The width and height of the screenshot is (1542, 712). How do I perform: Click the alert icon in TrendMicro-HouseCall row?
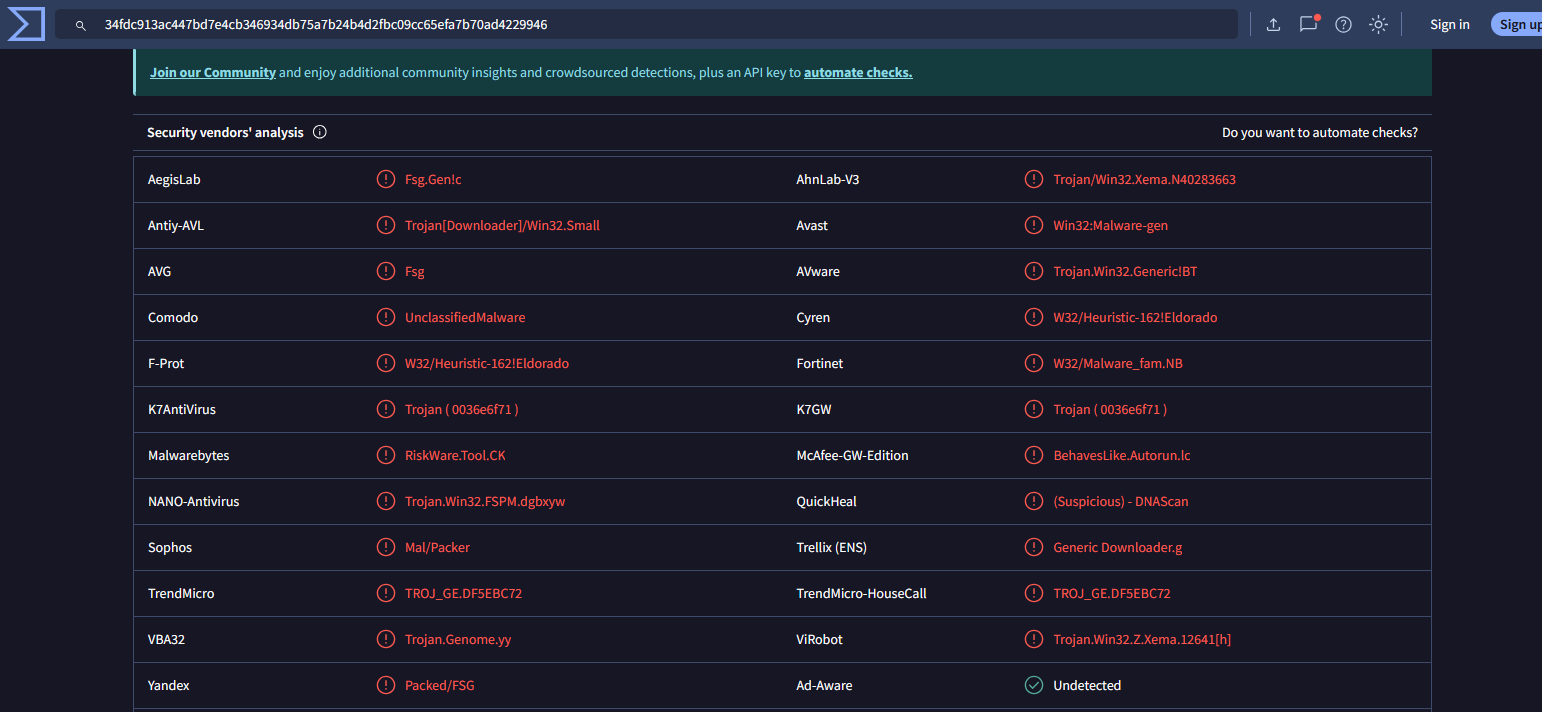click(1034, 593)
